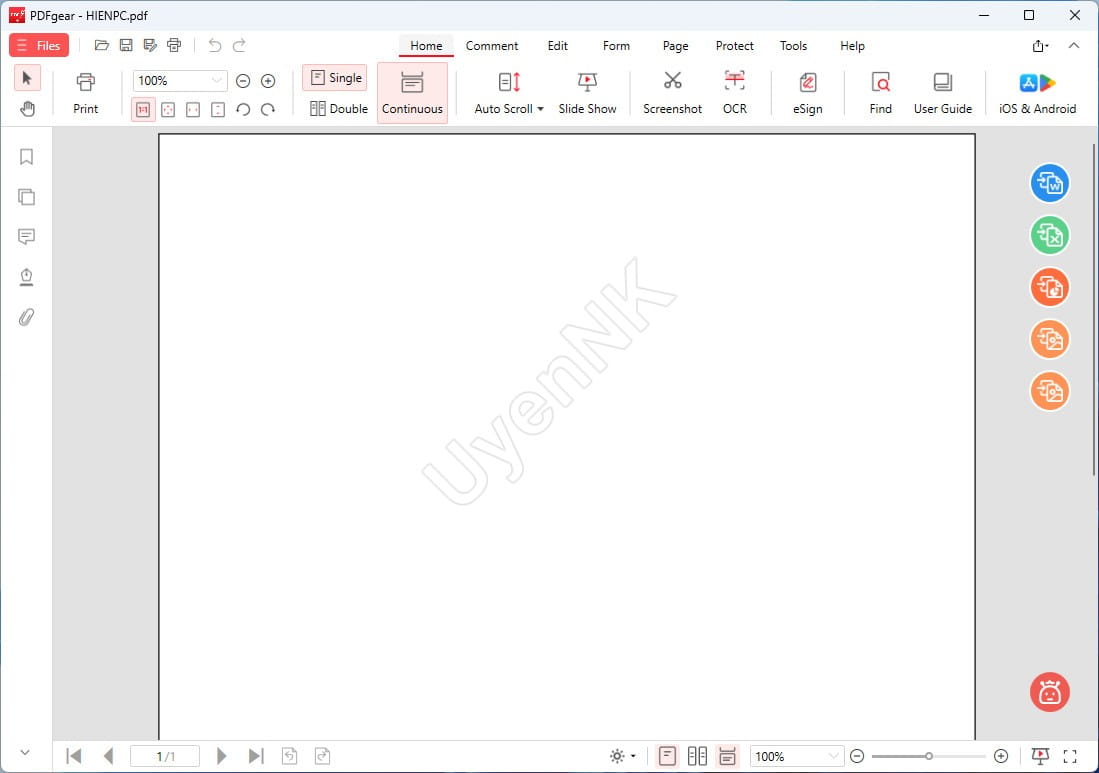Run the OCR tool
Image resolution: width=1099 pixels, height=773 pixels.
coord(735,93)
